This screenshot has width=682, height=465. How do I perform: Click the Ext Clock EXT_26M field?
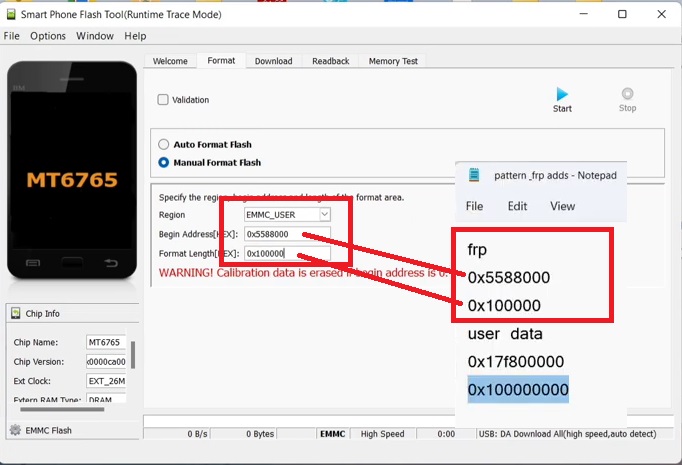click(x=106, y=381)
